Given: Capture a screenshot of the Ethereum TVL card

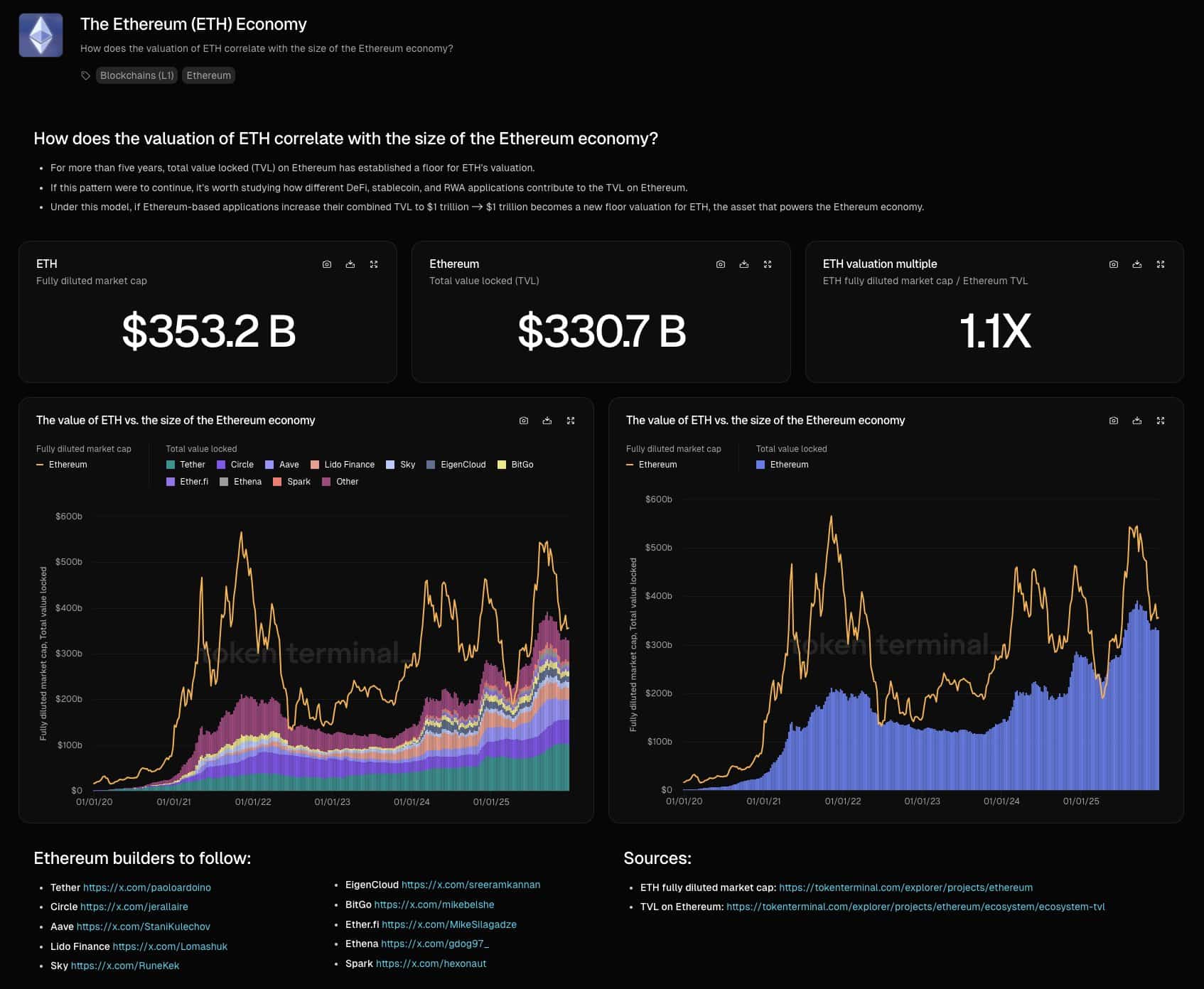Looking at the screenshot, I should click(x=721, y=264).
